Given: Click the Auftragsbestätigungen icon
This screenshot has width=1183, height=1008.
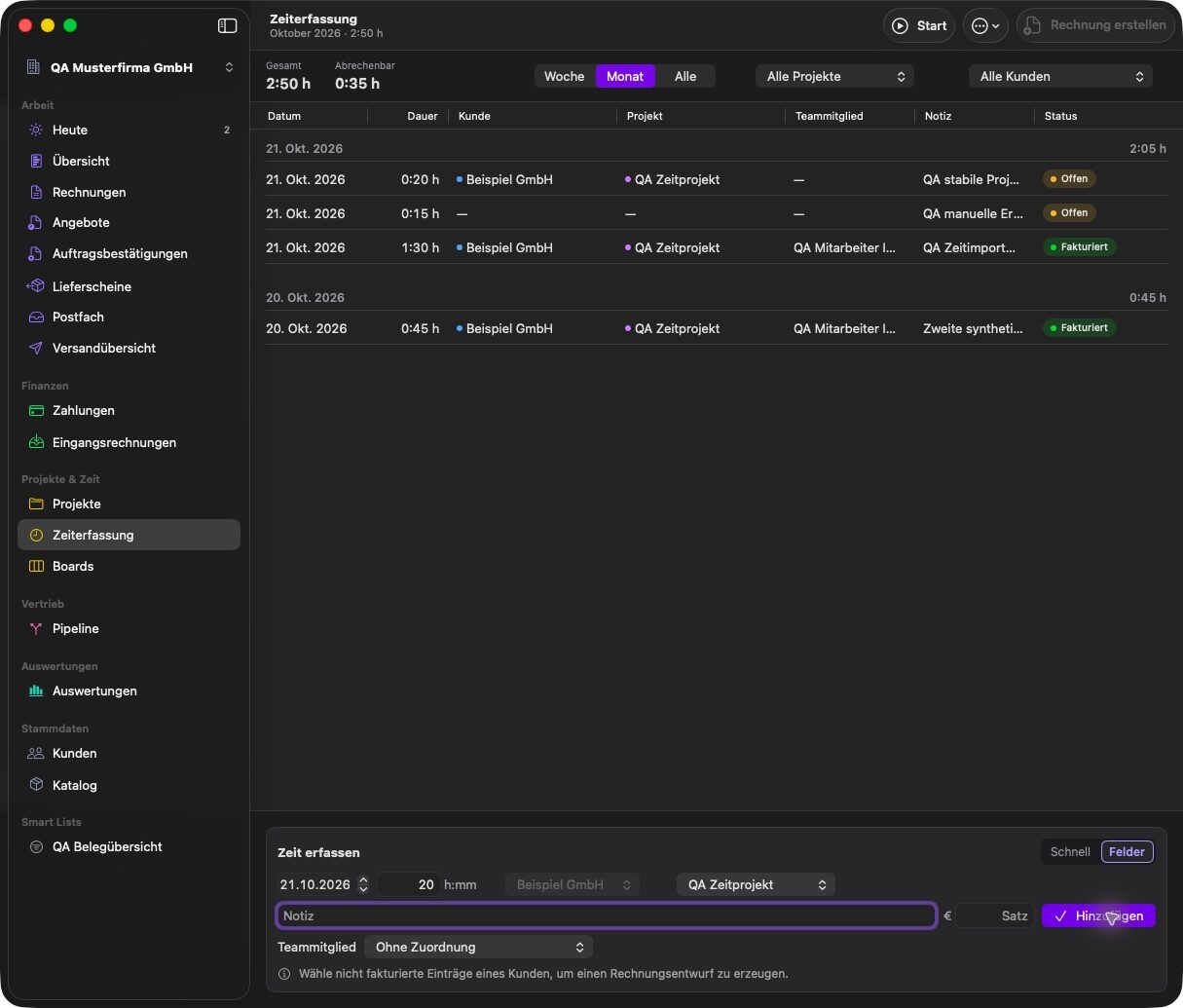Looking at the screenshot, I should [36, 253].
